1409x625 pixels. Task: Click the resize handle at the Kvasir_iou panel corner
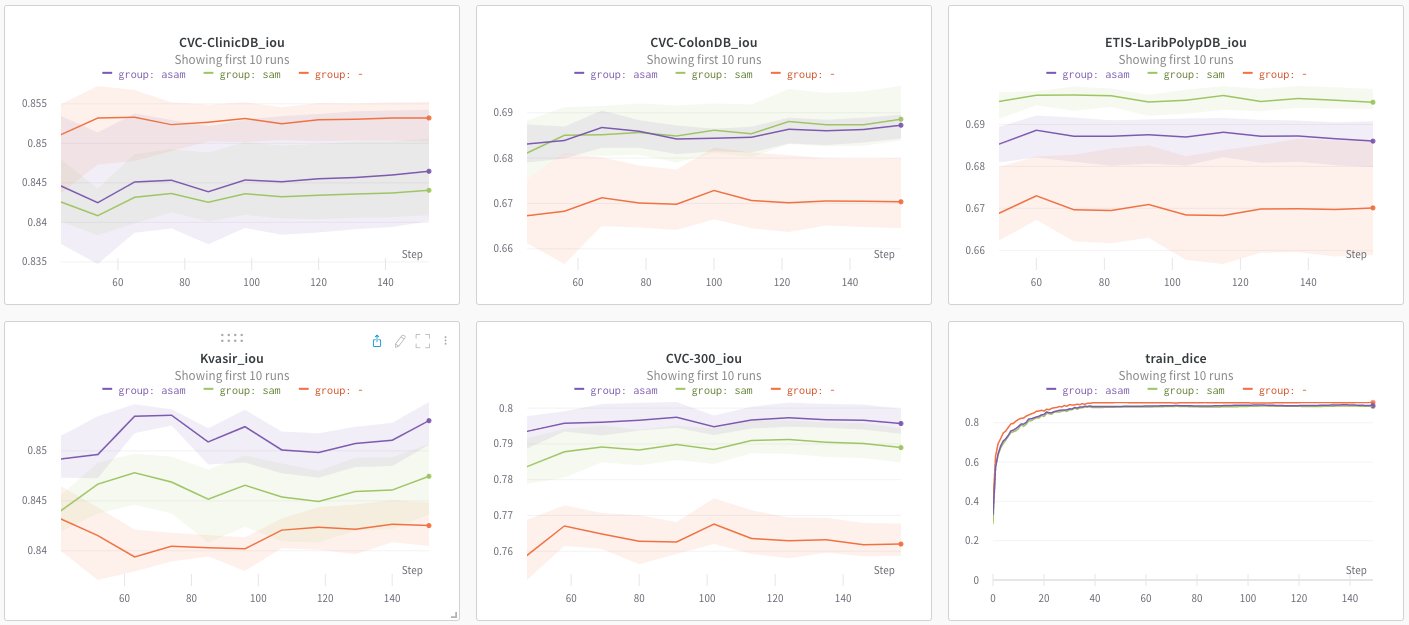point(454,615)
